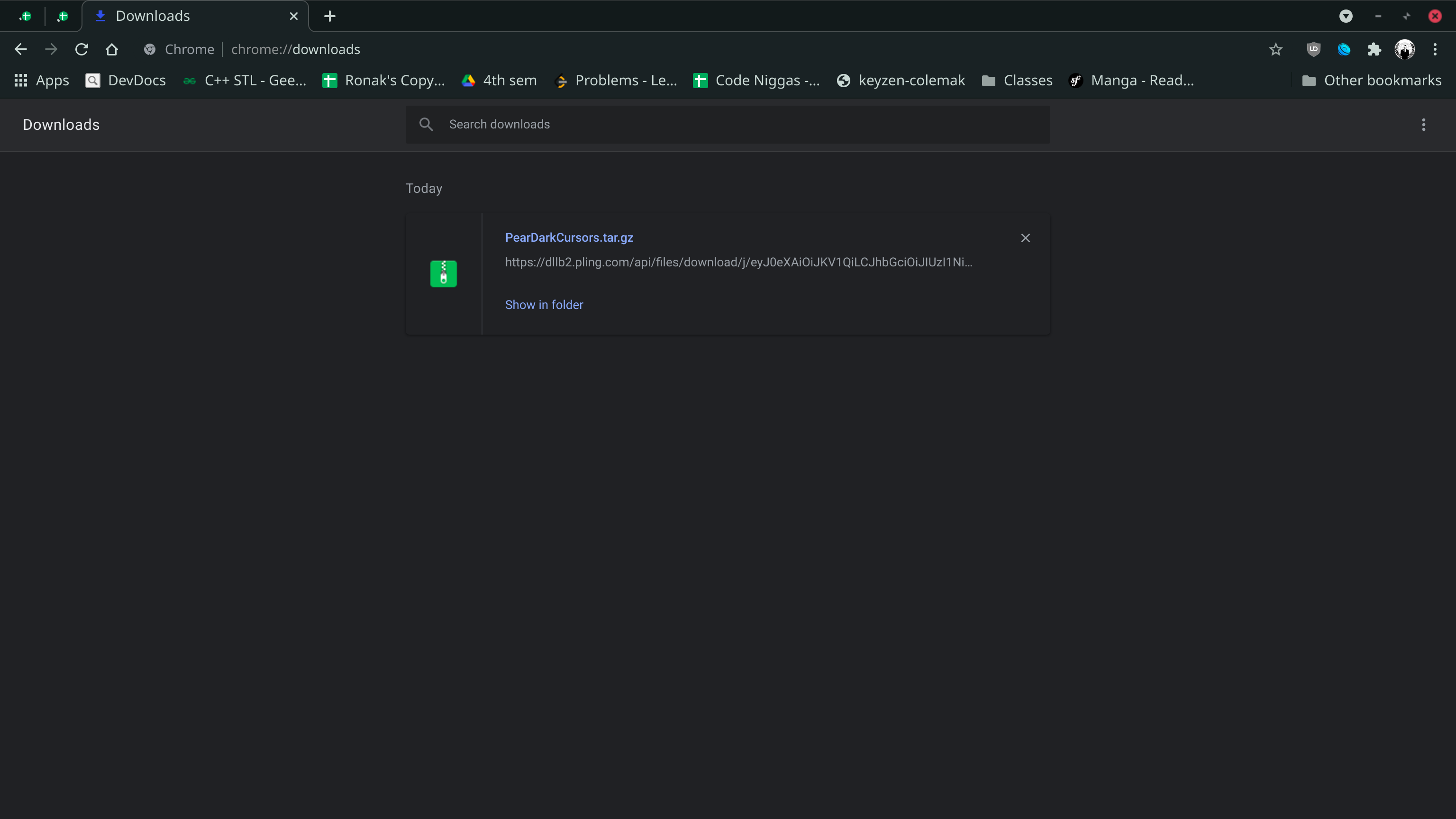Open the C++ STL GeeksforGeeks bookmark

tap(244, 80)
